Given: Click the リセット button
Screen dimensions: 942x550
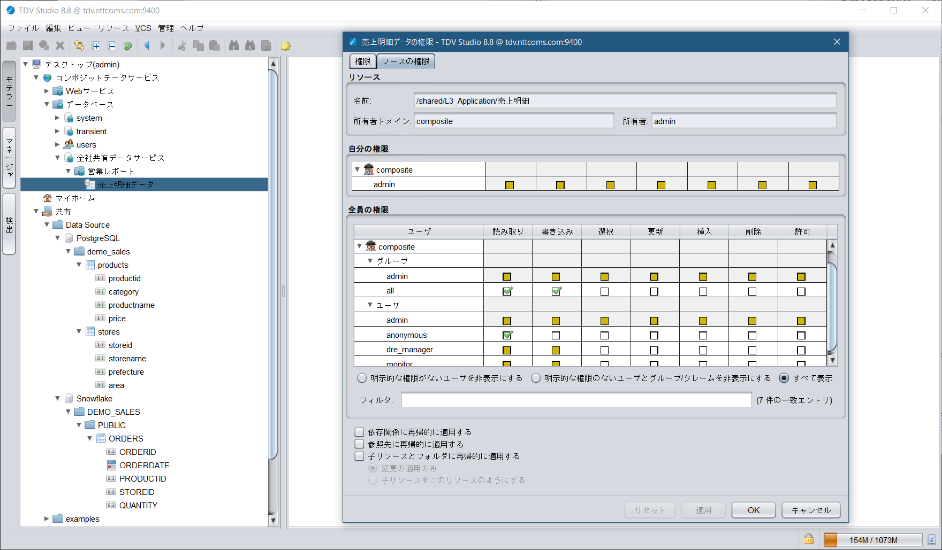Looking at the screenshot, I should (649, 510).
